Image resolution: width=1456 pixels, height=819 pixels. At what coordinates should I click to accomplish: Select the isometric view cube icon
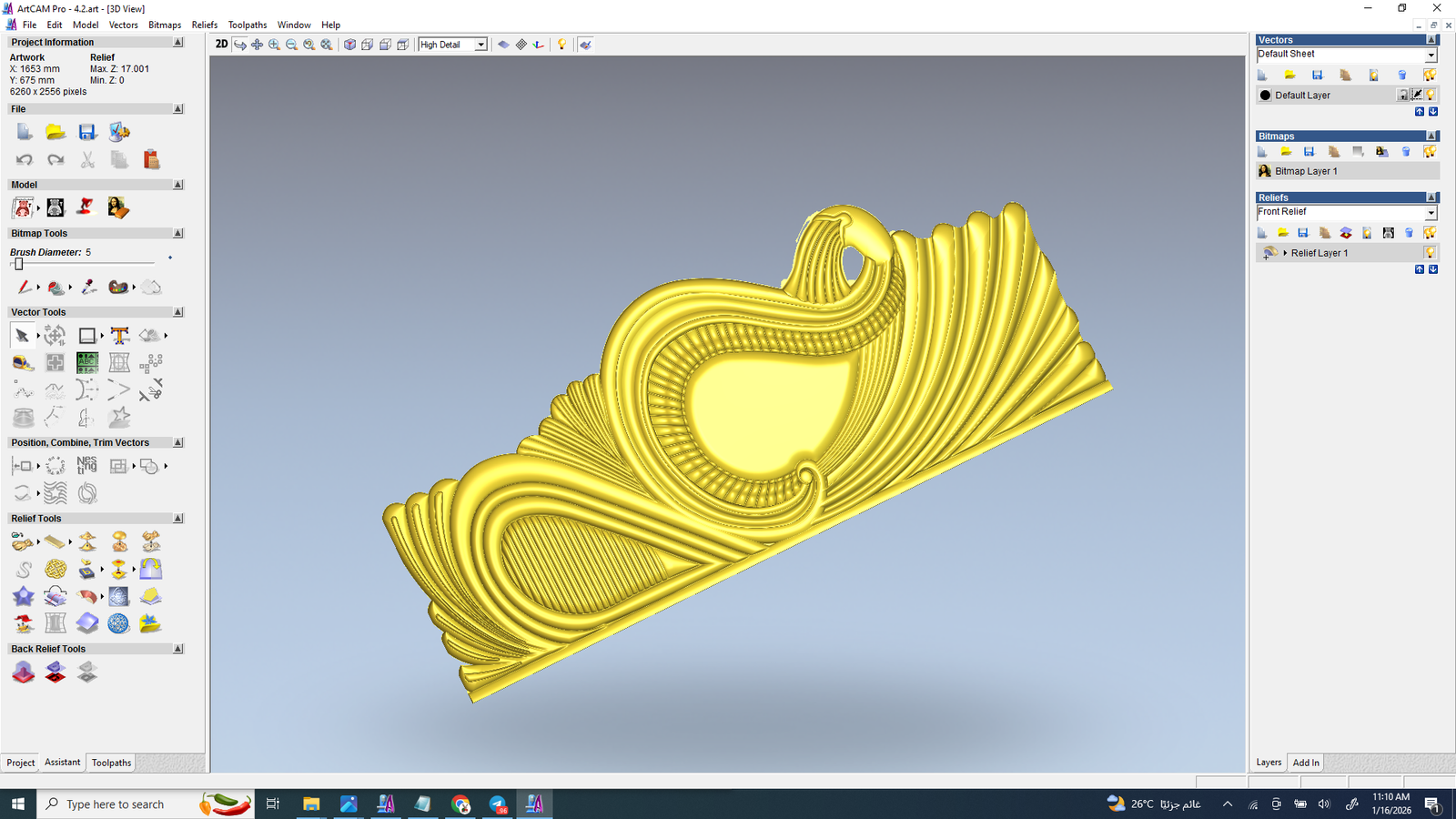(349, 45)
